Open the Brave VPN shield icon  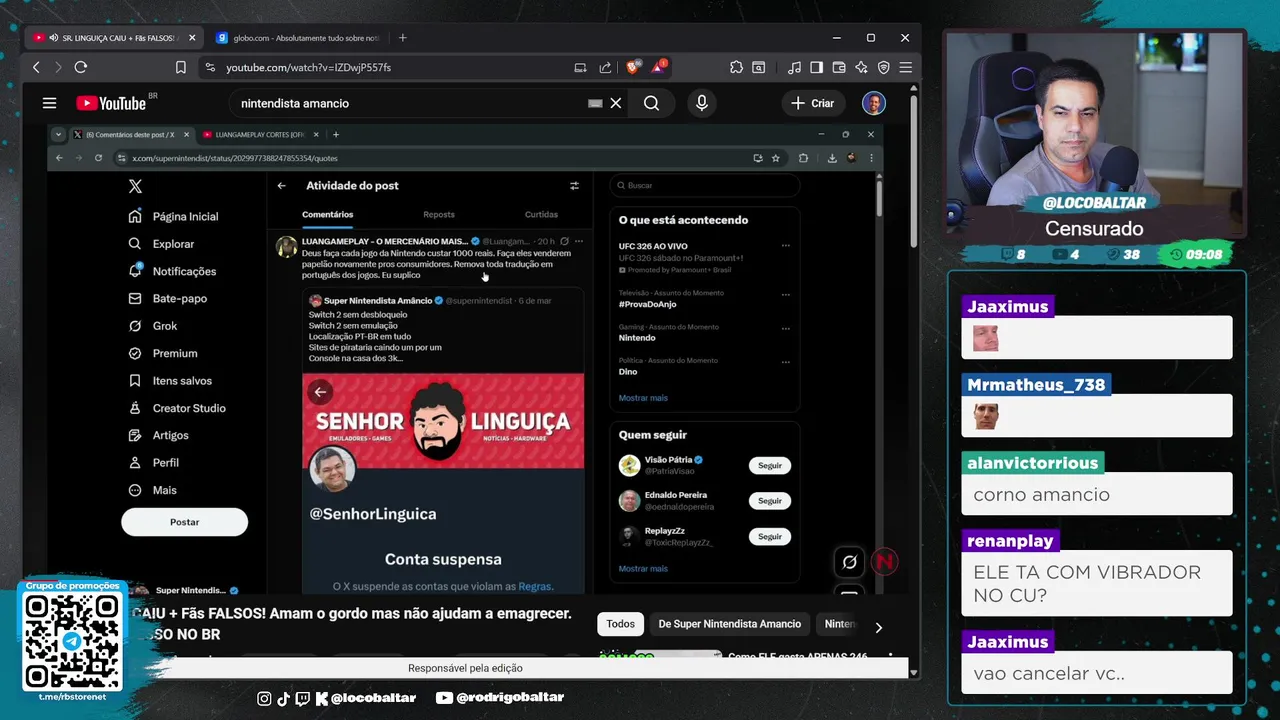pyautogui.click(x=883, y=67)
